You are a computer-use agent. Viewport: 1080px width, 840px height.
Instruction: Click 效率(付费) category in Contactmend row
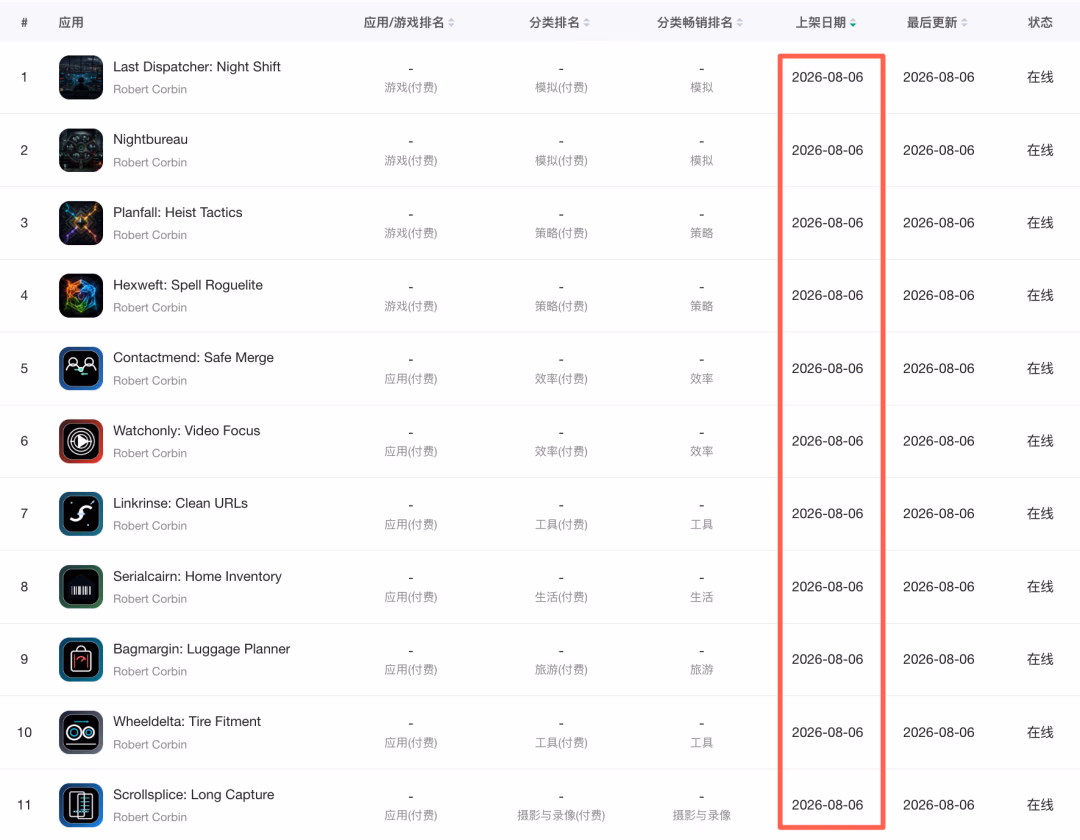561,379
